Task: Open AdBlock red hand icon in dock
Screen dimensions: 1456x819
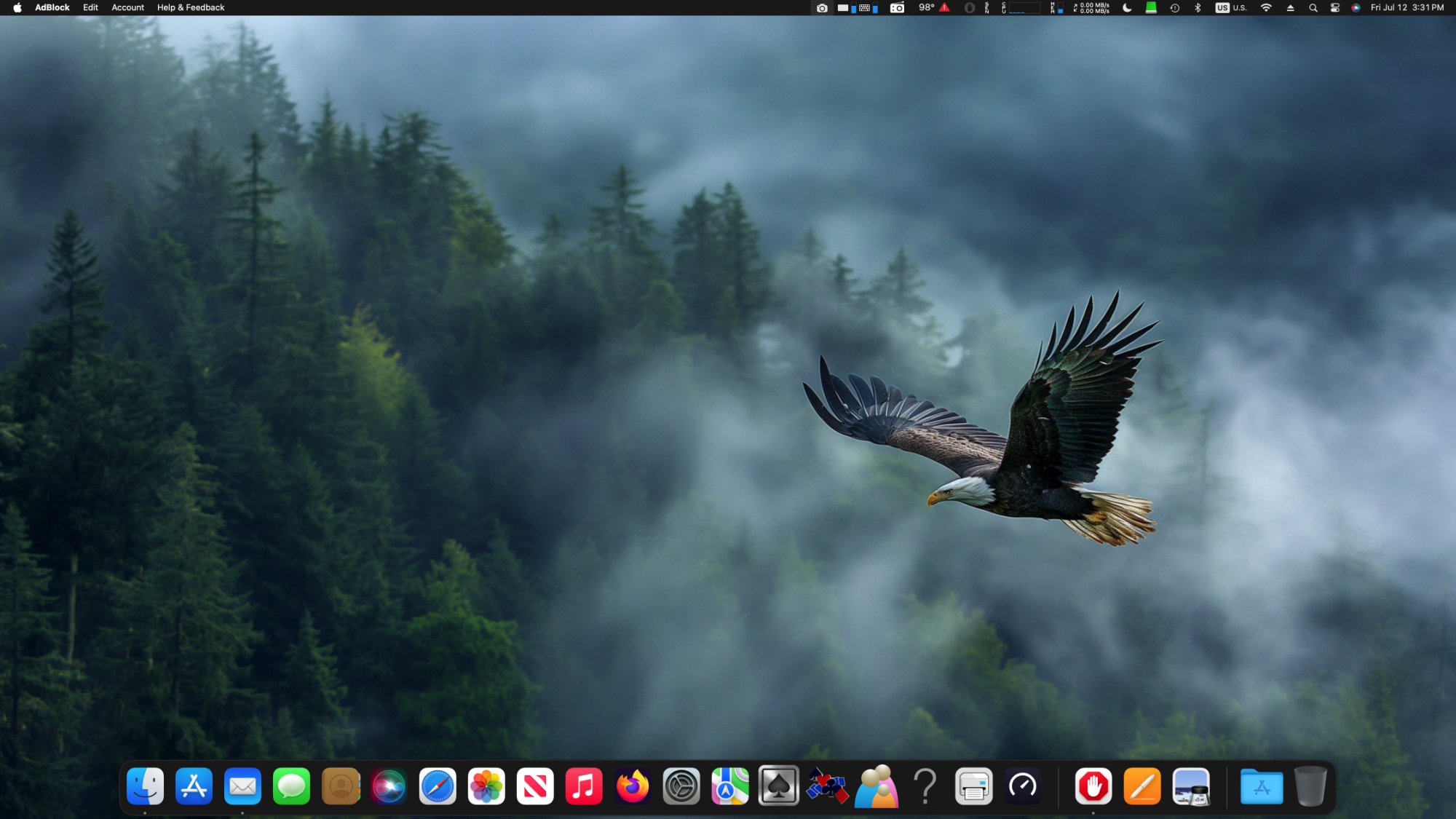Action: click(x=1093, y=786)
